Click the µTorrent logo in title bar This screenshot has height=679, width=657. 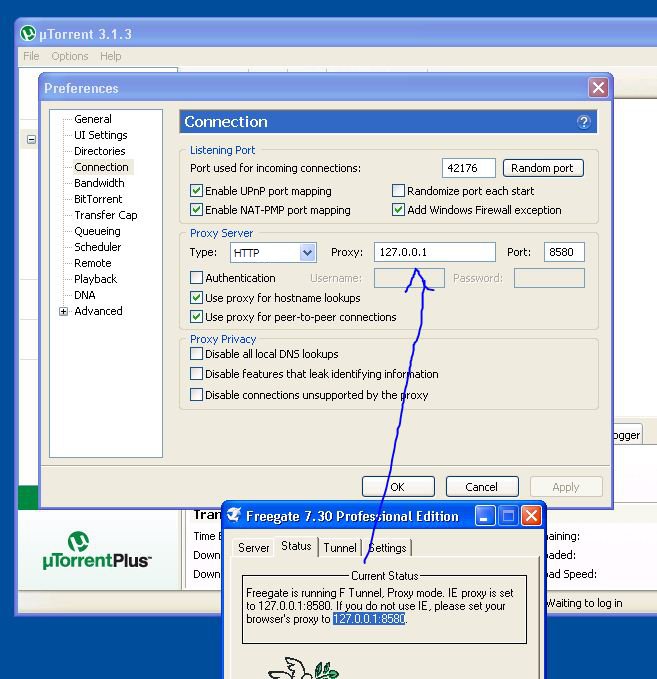28,34
